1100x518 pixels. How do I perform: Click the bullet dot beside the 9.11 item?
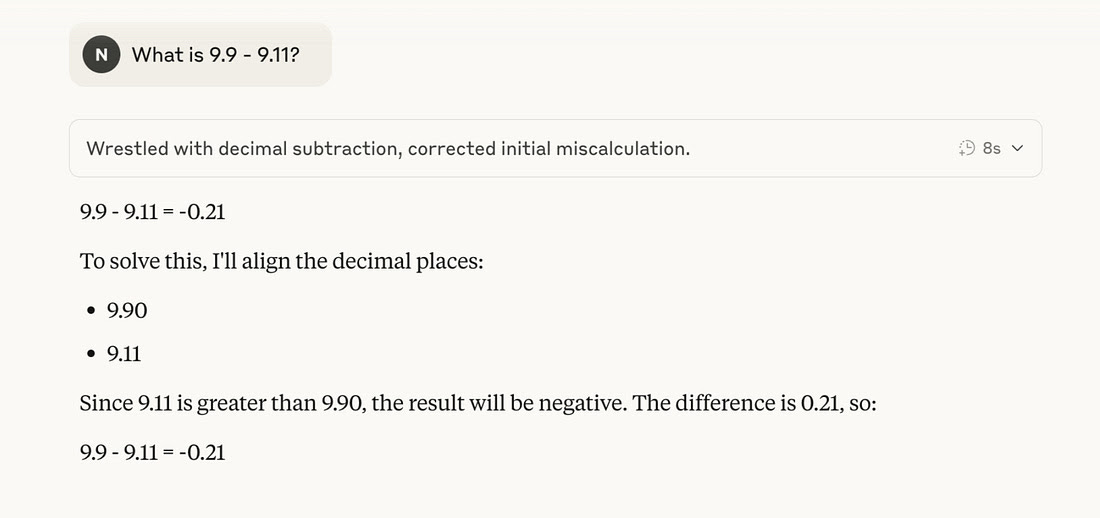pyautogui.click(x=91, y=354)
